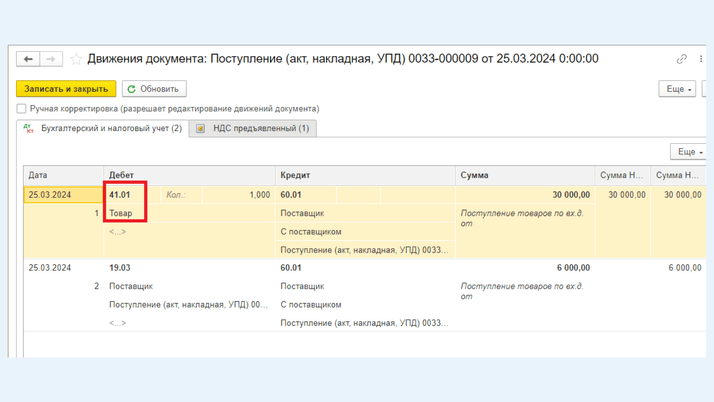714x402 pixels.
Task: Select the debit account cell '41.01'
Action: pyautogui.click(x=132, y=195)
